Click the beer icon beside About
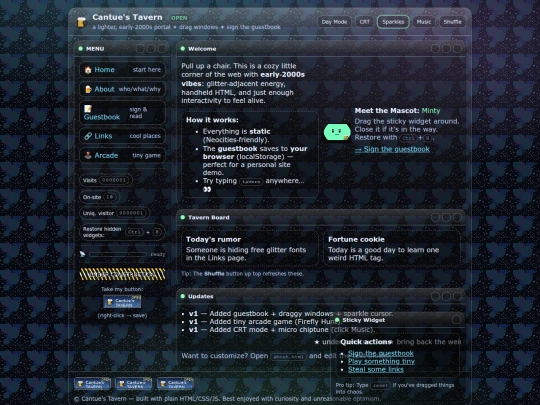 click(88, 89)
